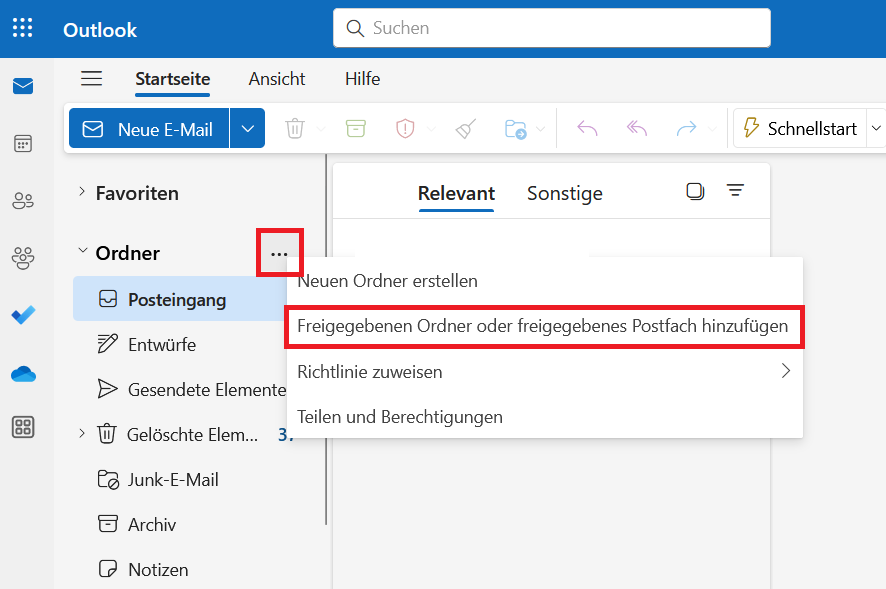The width and height of the screenshot is (886, 589).
Task: Choose Freigegebenen Ordner oder freigegebenes Postfach hinzufügen
Action: point(545,326)
